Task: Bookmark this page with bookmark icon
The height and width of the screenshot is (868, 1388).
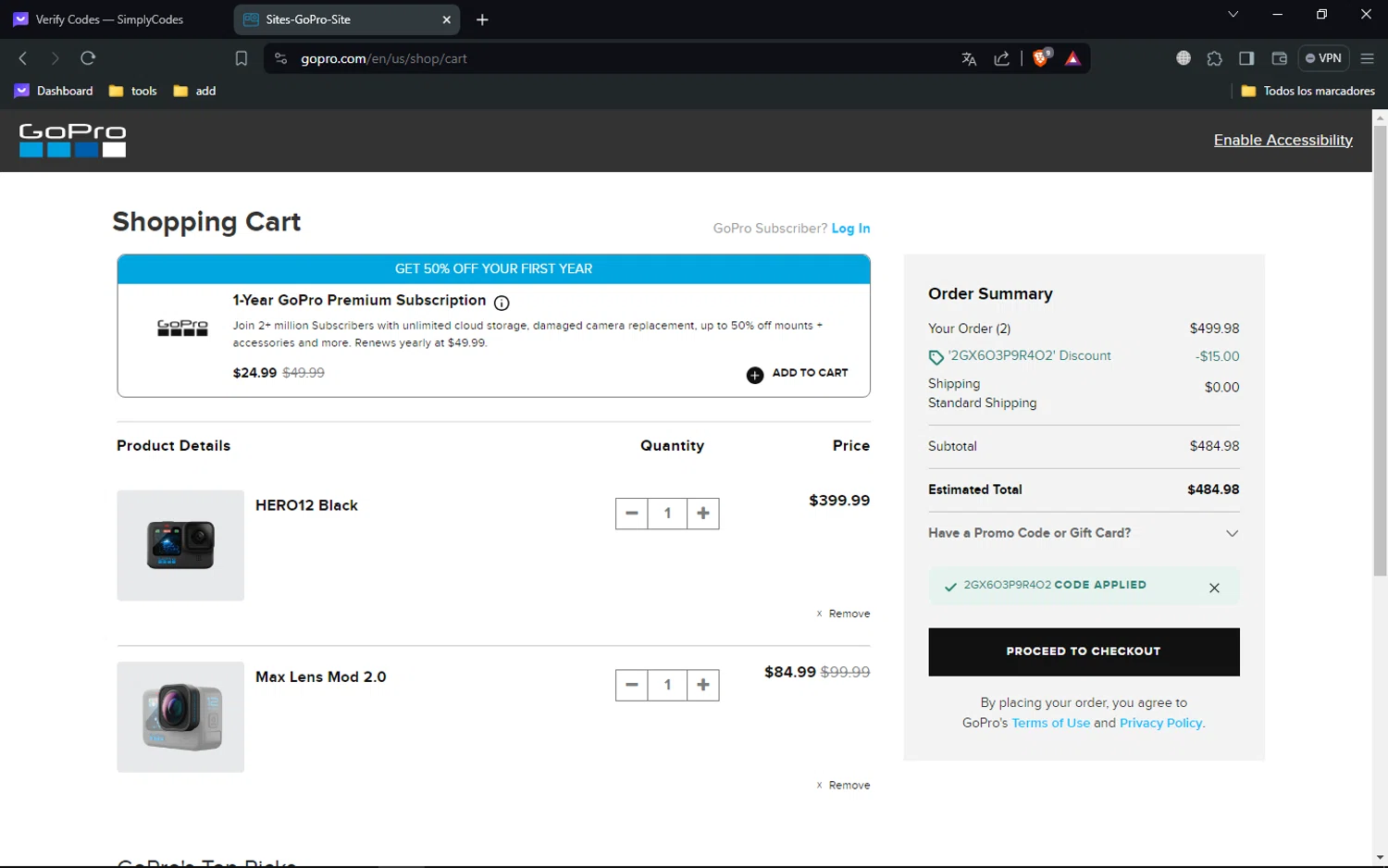Action: [242, 58]
